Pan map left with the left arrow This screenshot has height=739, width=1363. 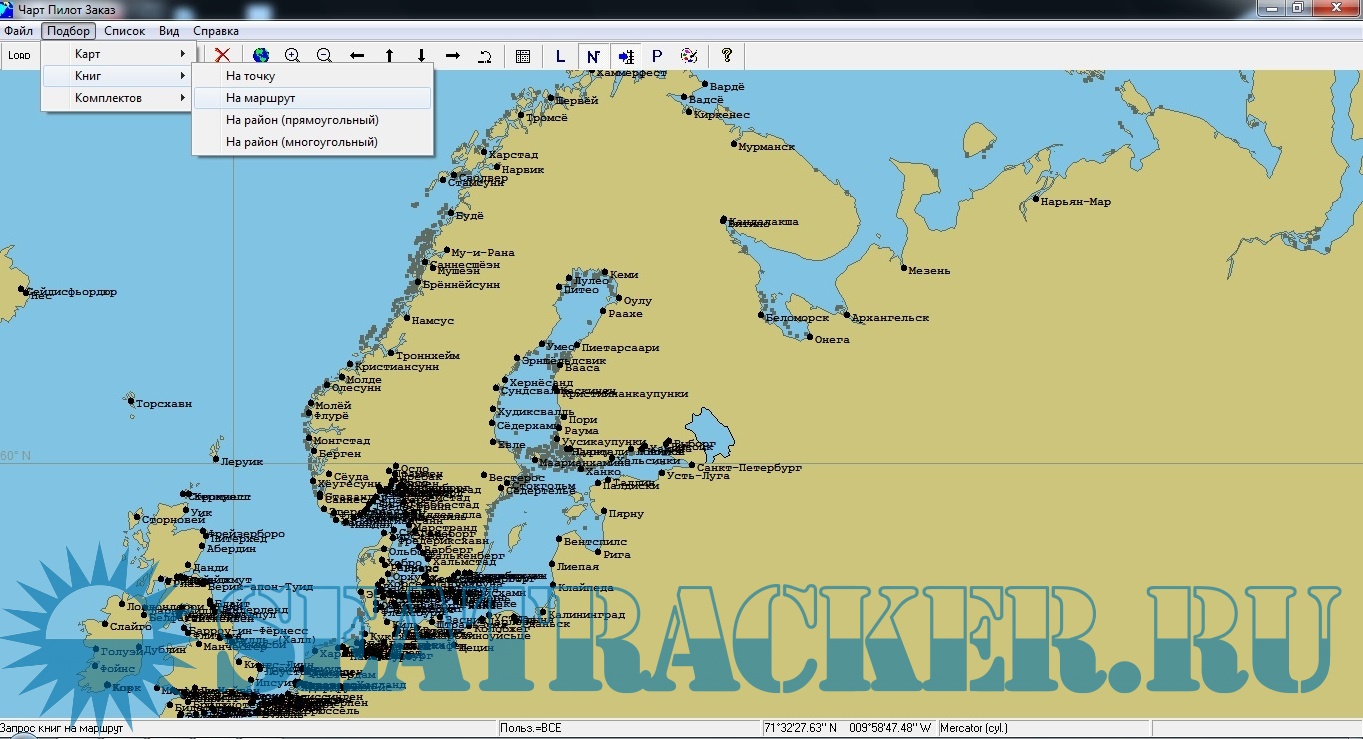[357, 56]
